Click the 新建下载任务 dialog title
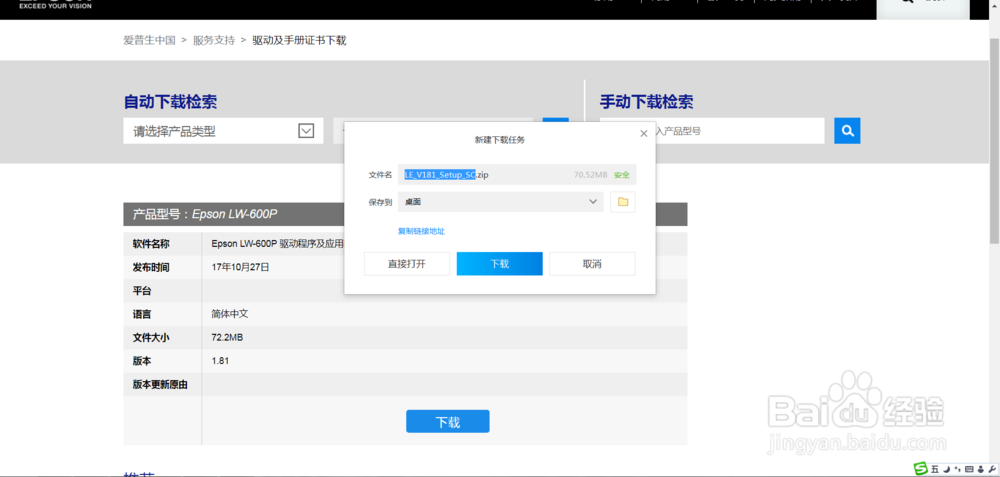 500,140
